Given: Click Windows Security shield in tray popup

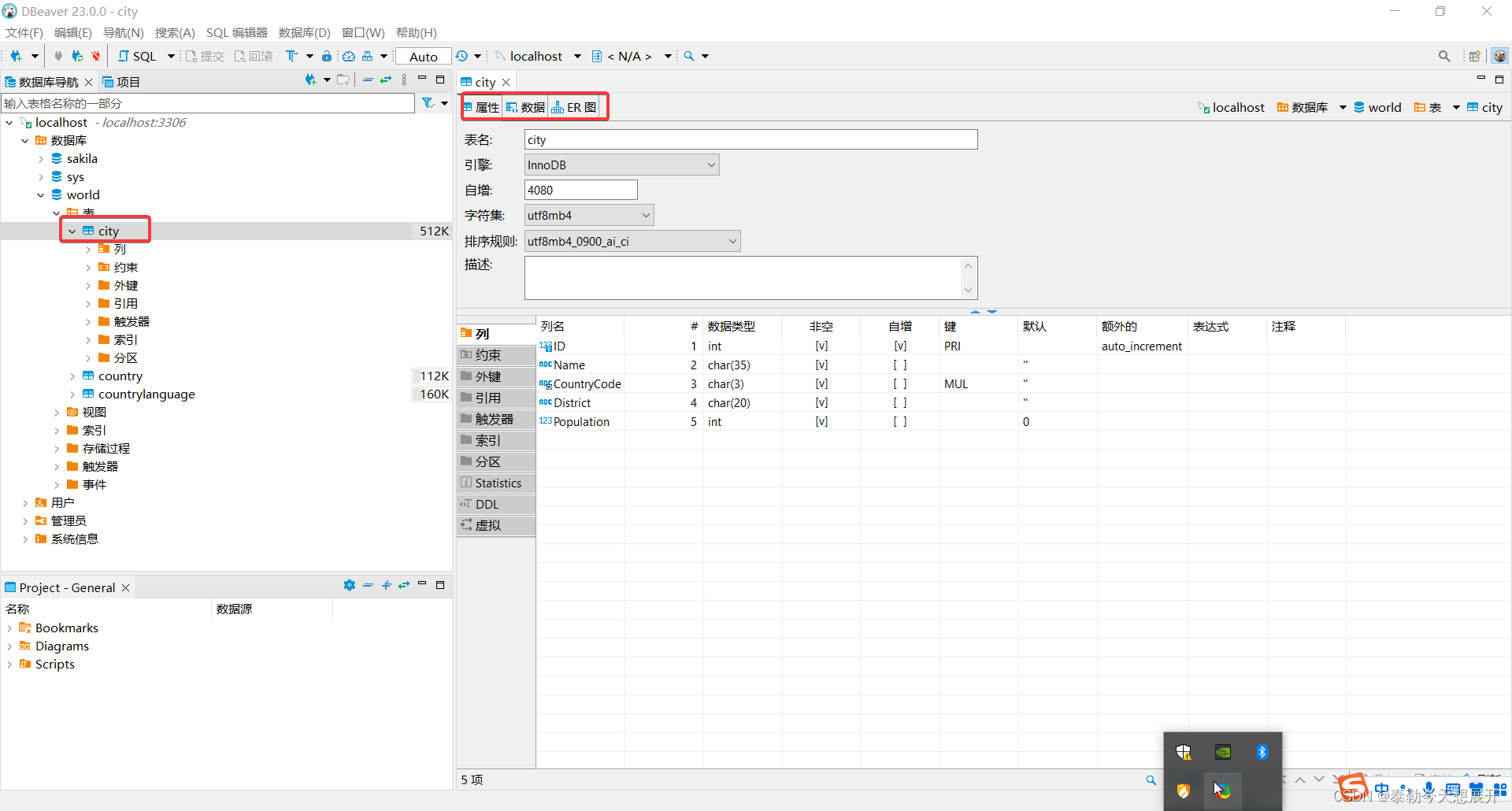Looking at the screenshot, I should click(x=1184, y=752).
